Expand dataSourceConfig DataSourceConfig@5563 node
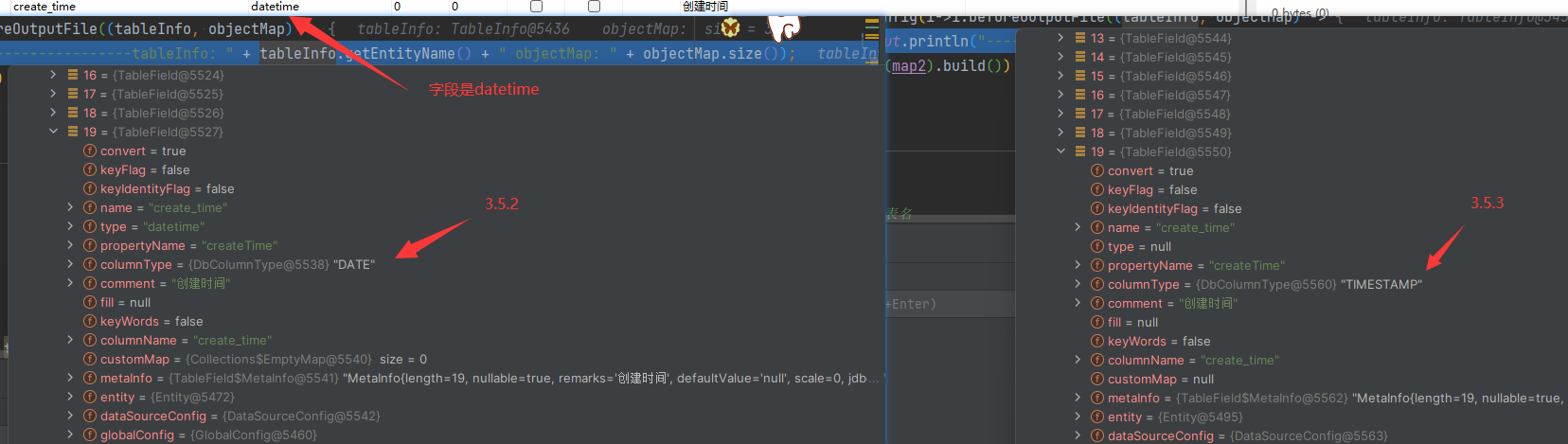This screenshot has height=444, width=1568. tap(1078, 435)
